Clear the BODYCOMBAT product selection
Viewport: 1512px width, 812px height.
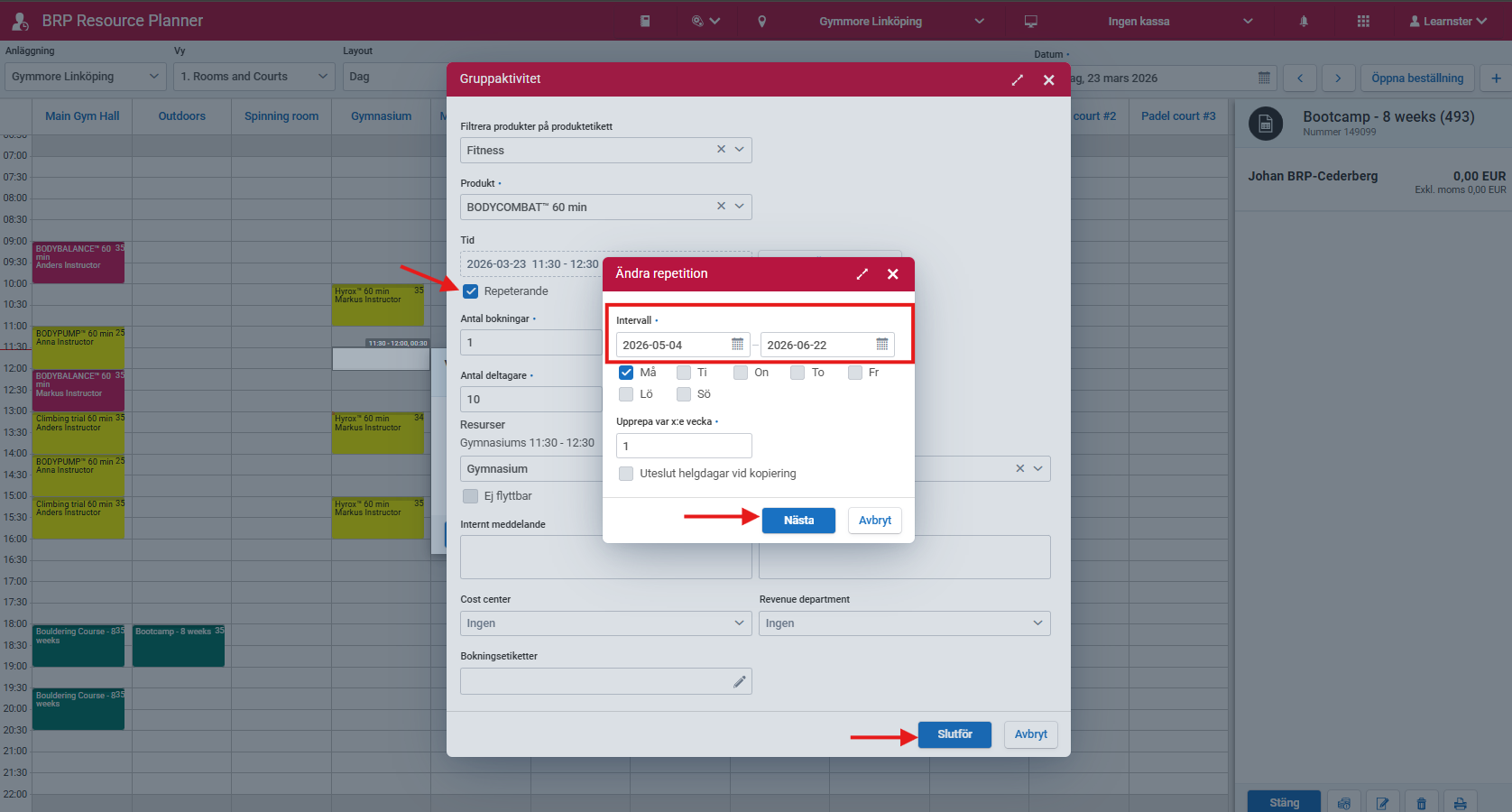pos(721,207)
